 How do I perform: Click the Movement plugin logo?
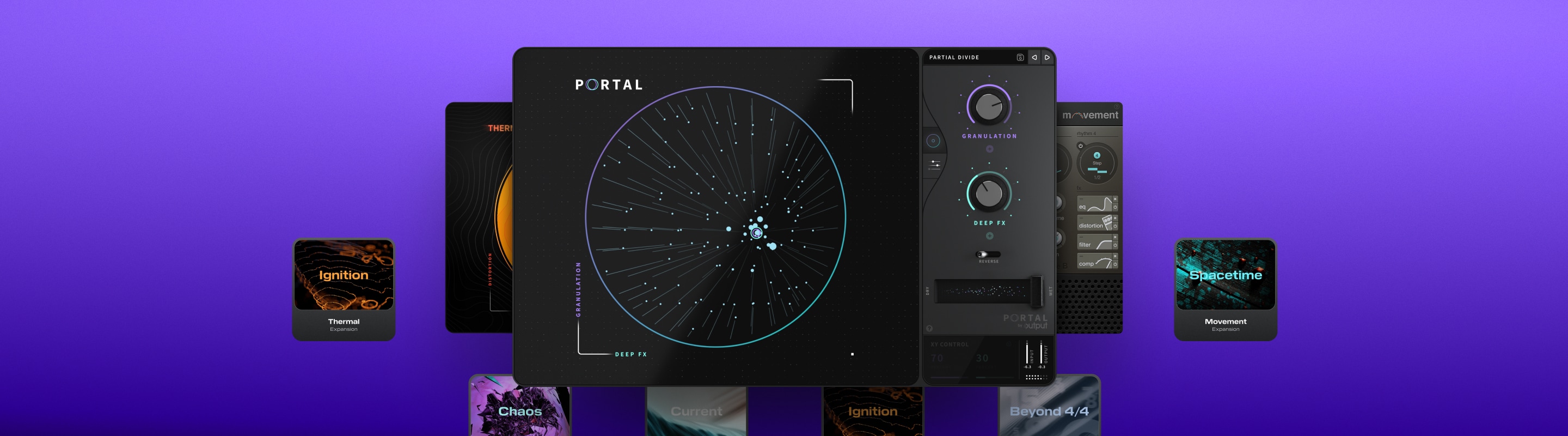1090,115
